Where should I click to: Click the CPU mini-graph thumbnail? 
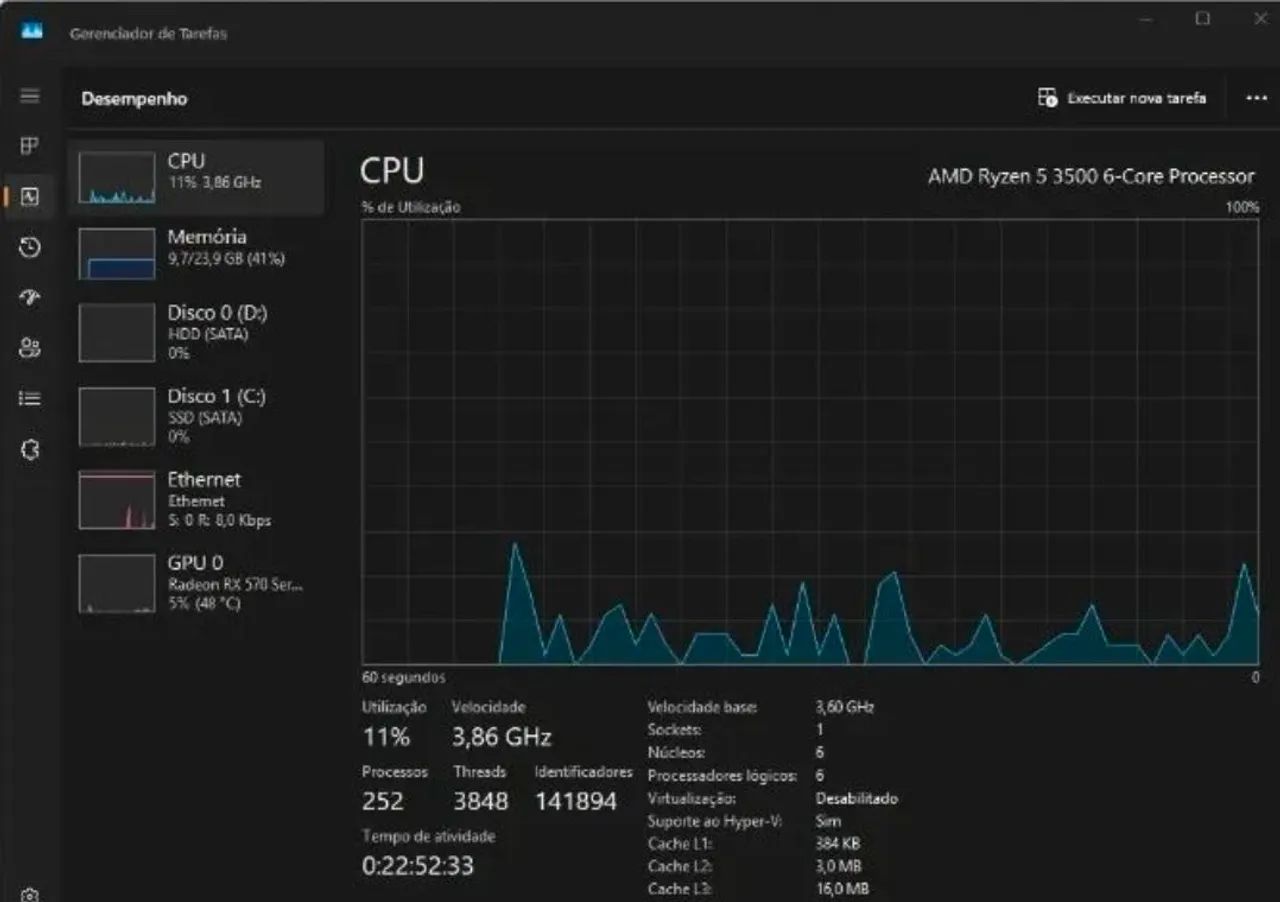[x=116, y=176]
